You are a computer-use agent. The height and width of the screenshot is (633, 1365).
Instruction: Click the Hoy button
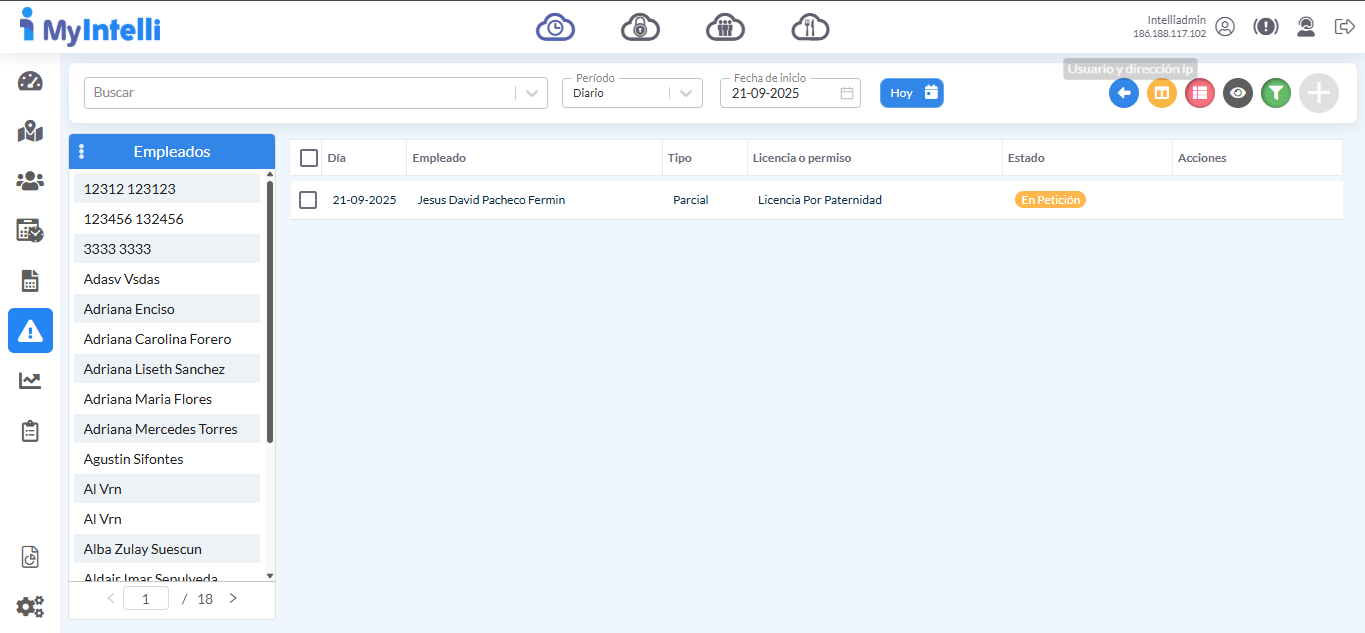[x=911, y=93]
